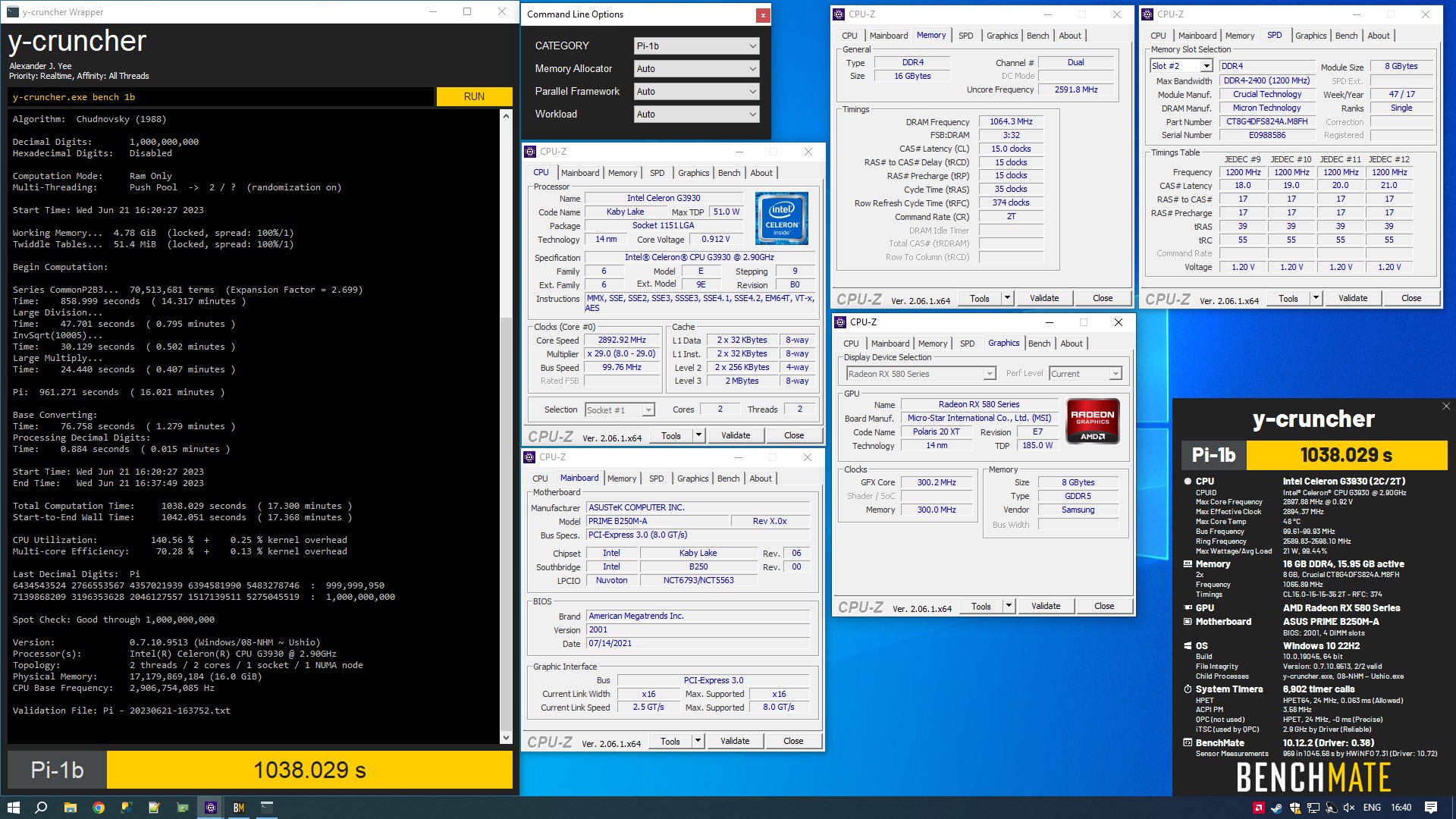
Task: Open the Memory Allocator dropdown
Action: 696,69
